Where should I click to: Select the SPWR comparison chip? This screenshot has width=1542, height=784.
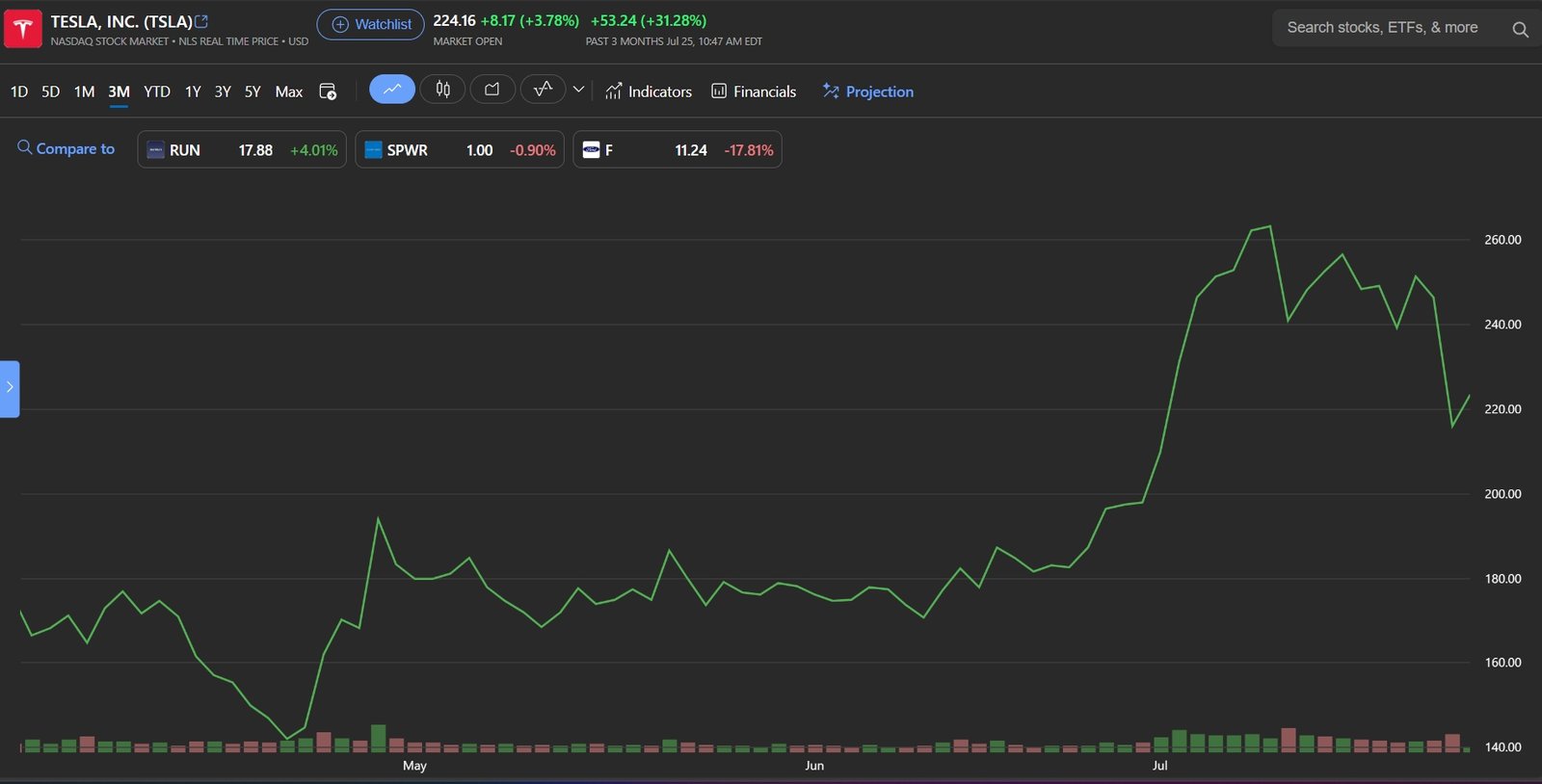click(x=460, y=150)
